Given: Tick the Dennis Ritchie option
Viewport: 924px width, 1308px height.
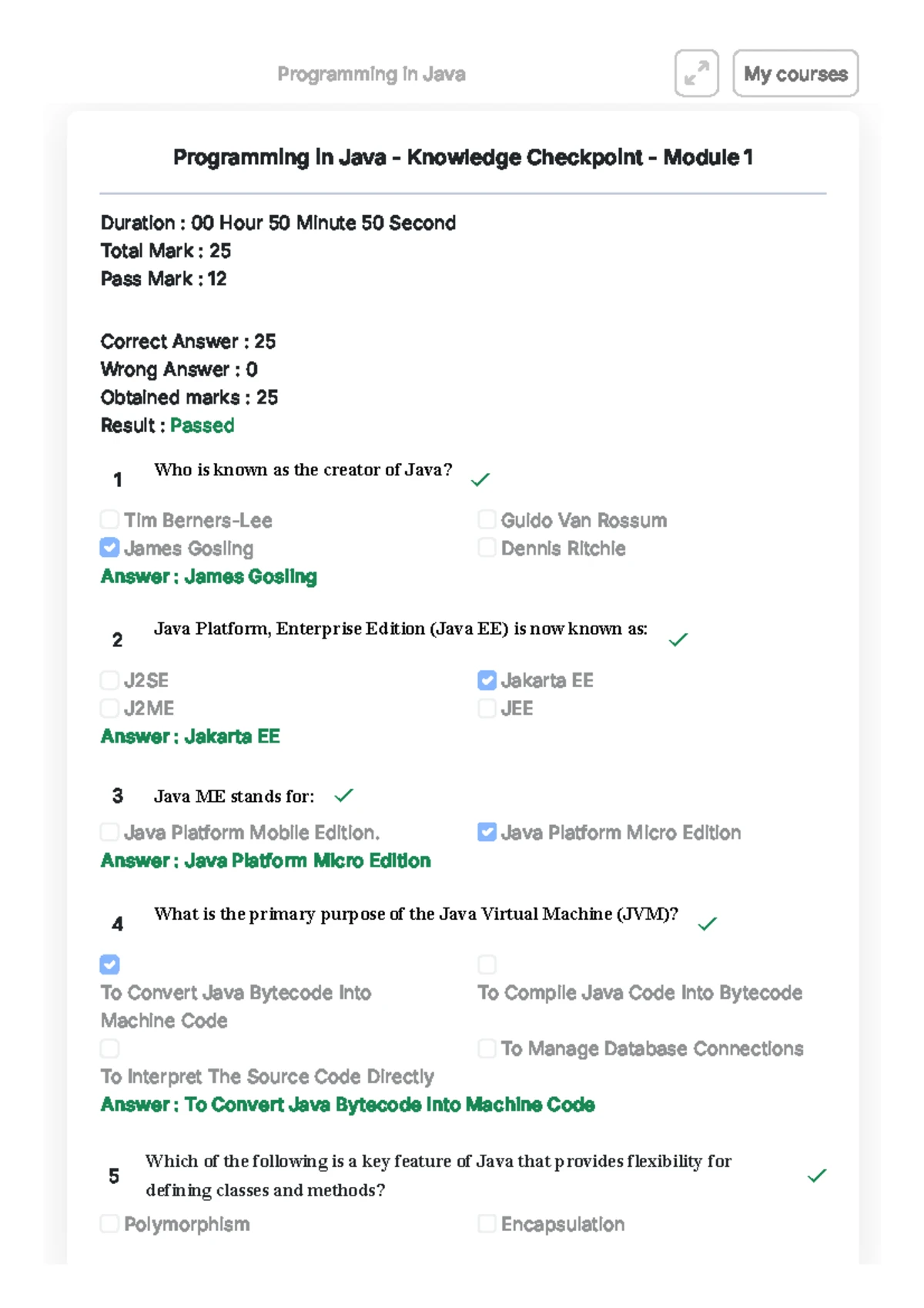Looking at the screenshot, I should tap(487, 548).
